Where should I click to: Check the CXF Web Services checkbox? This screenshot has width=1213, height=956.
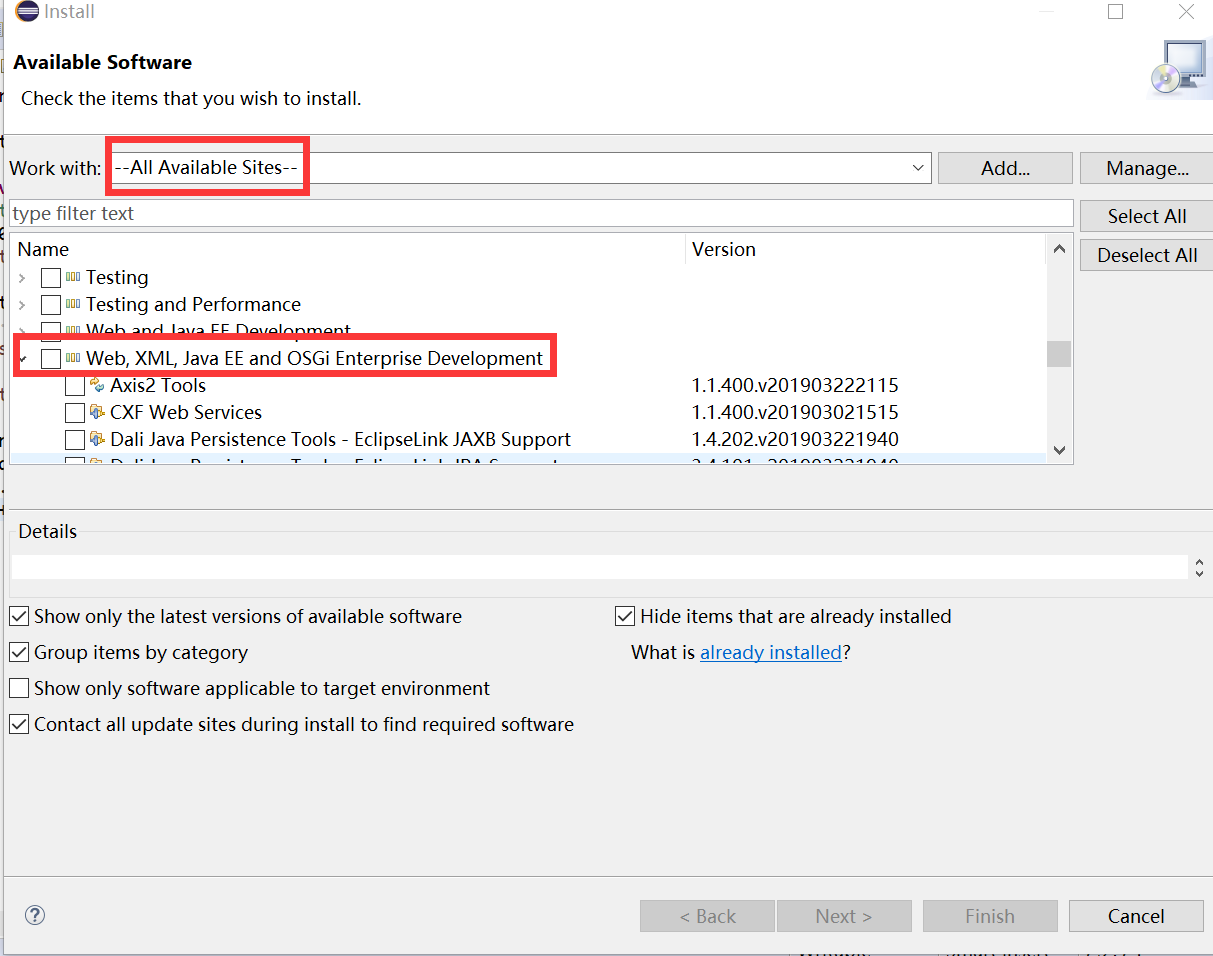pyautogui.click(x=75, y=413)
